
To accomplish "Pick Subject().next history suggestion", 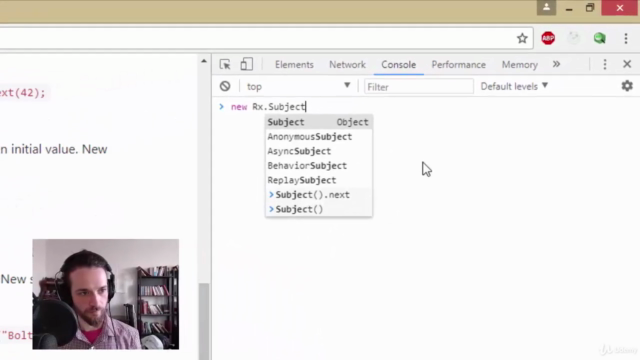I will tap(318, 195).
